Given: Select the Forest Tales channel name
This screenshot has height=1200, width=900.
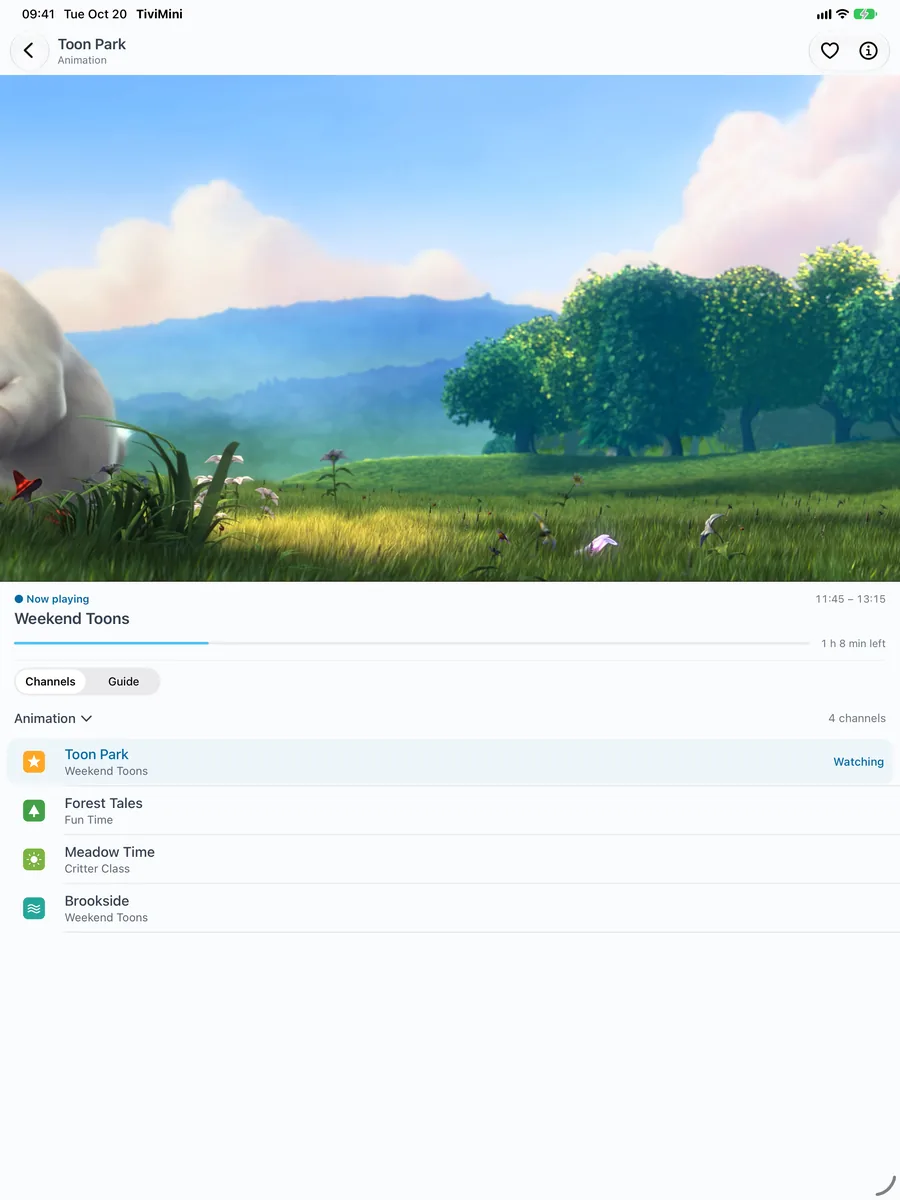Looking at the screenshot, I should (x=104, y=803).
